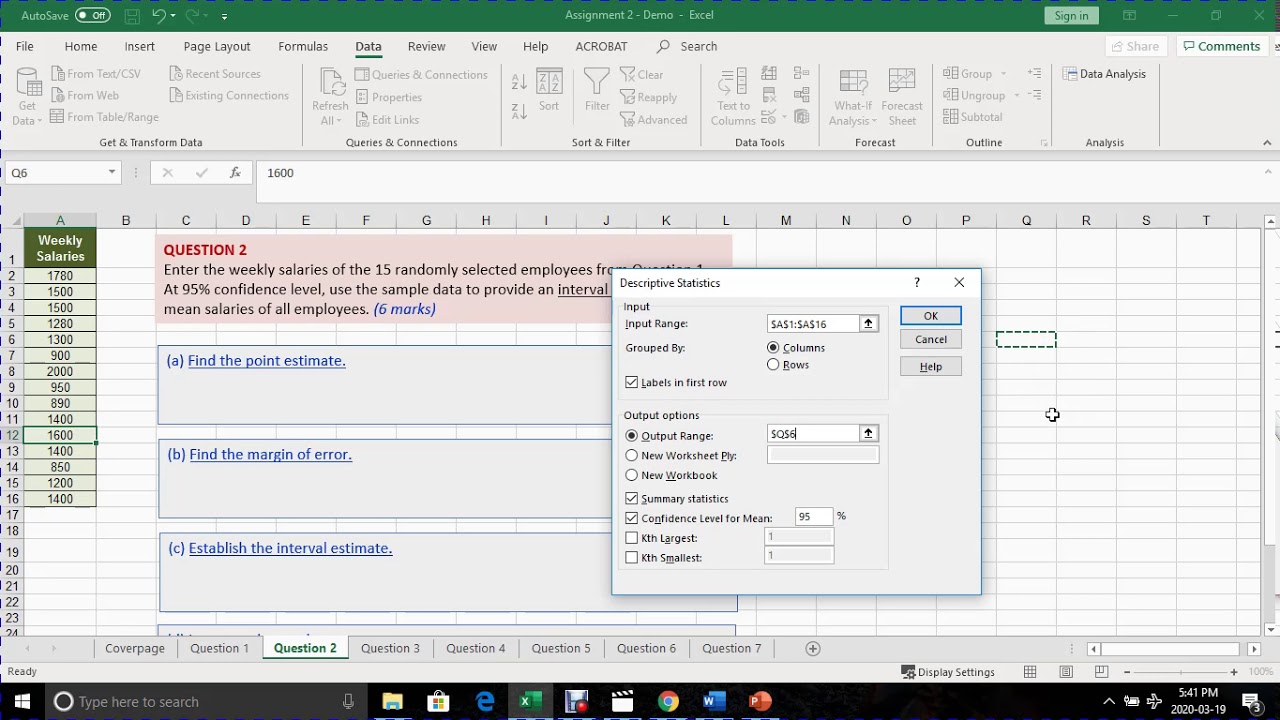Open the Review ribbon tab
Image resolution: width=1280 pixels, height=720 pixels.
[x=426, y=46]
